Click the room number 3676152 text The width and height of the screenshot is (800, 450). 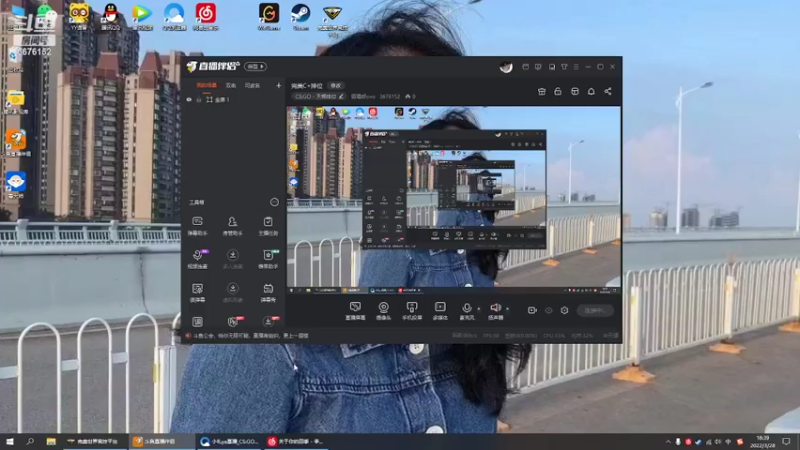coord(390,96)
